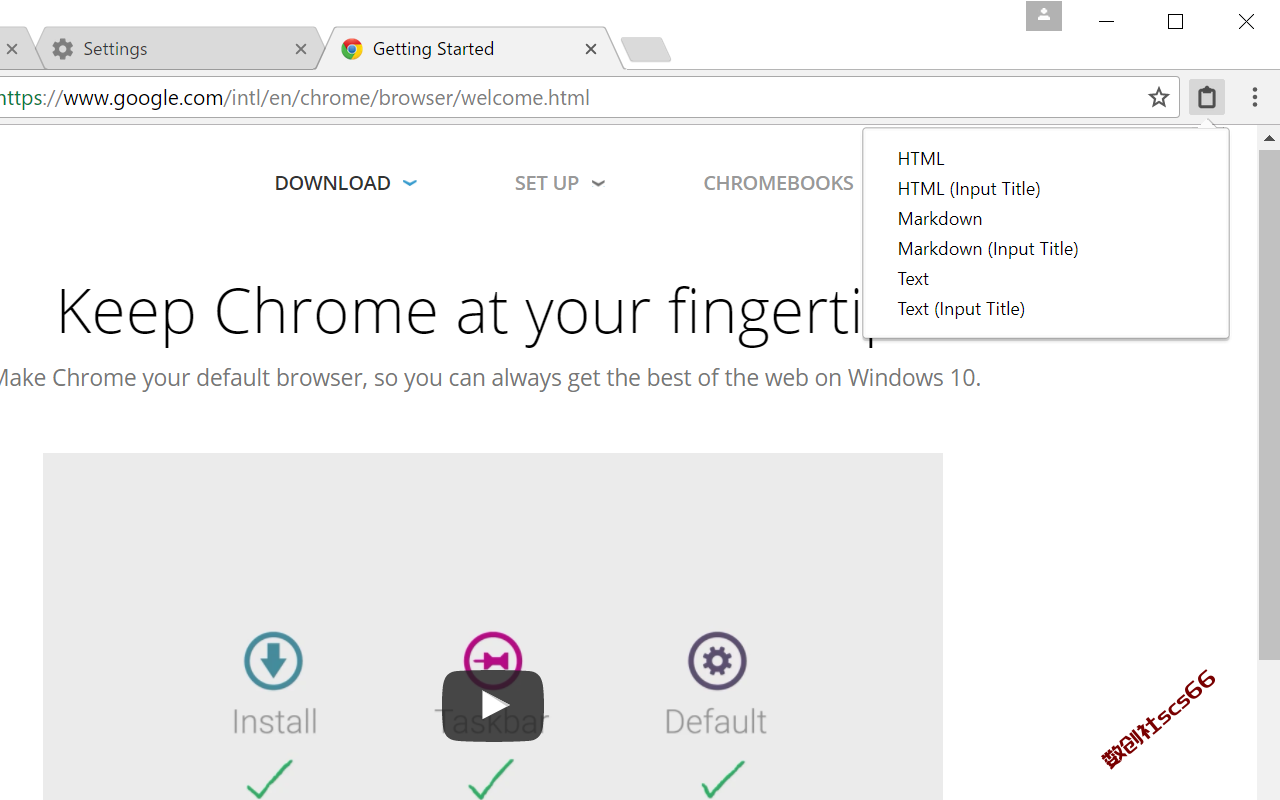Click the green checkmark under Install
Image resolution: width=1280 pixels, height=800 pixels.
(270, 779)
